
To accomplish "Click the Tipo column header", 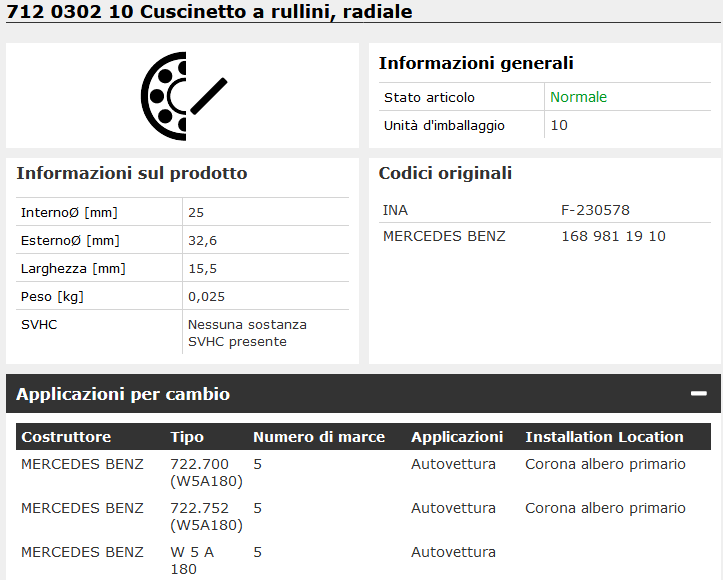I will (187, 437).
